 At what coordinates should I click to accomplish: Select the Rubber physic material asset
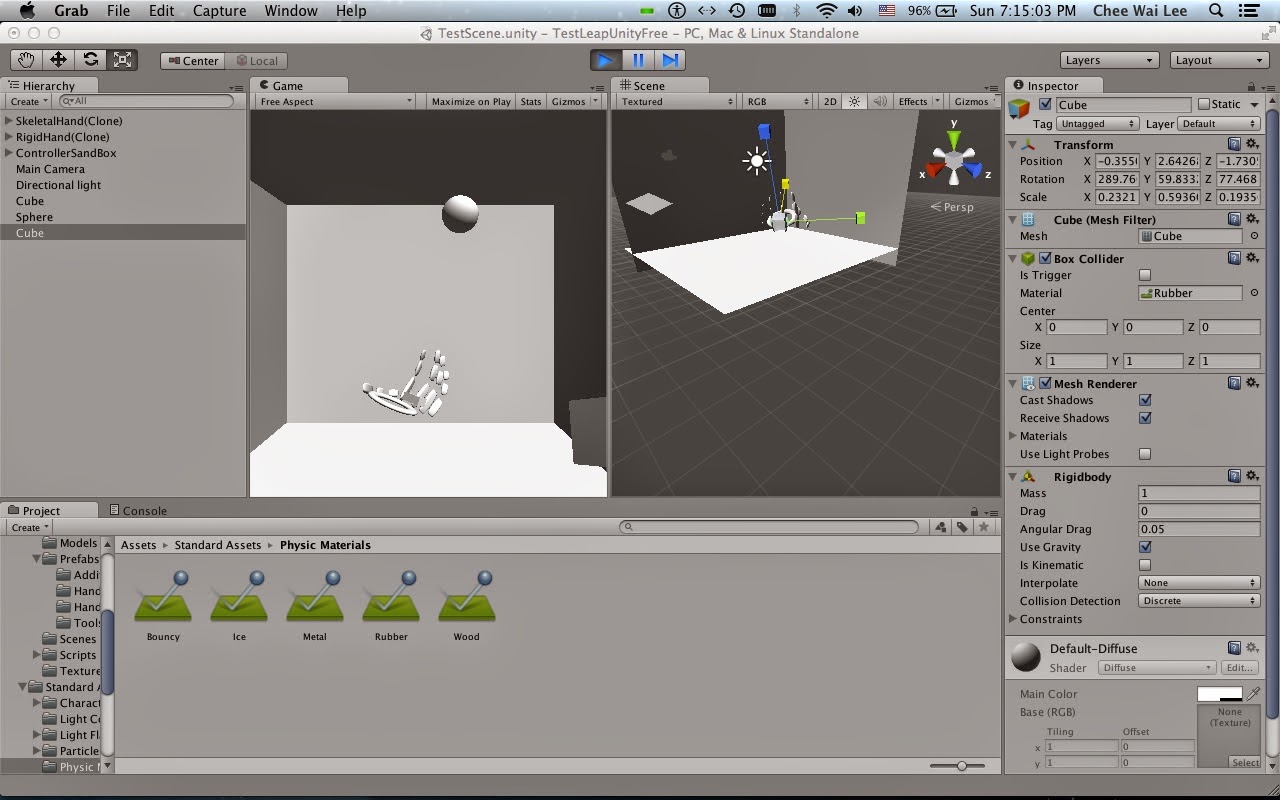pos(391,606)
